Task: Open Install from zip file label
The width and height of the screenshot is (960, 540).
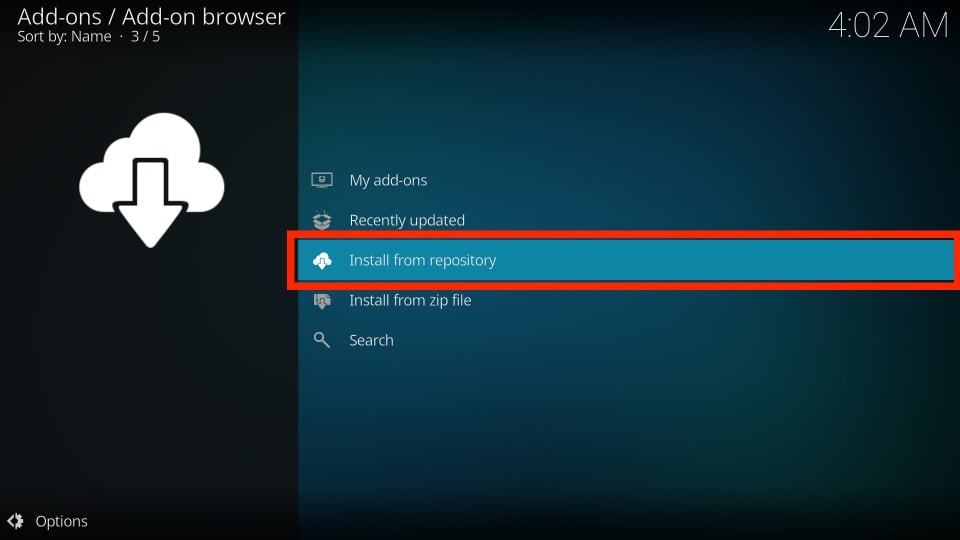Action: pos(410,300)
